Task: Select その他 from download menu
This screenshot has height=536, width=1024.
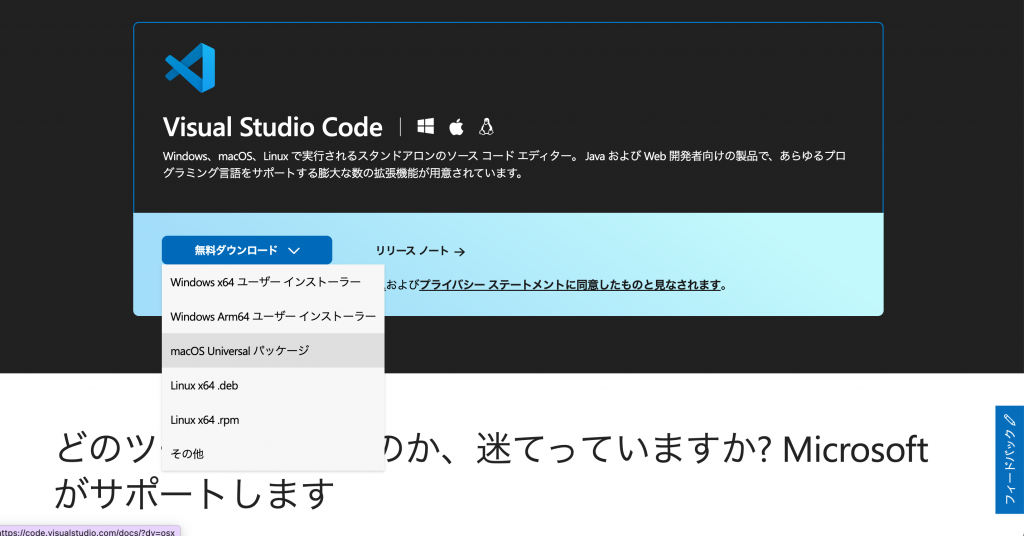Action: point(273,454)
